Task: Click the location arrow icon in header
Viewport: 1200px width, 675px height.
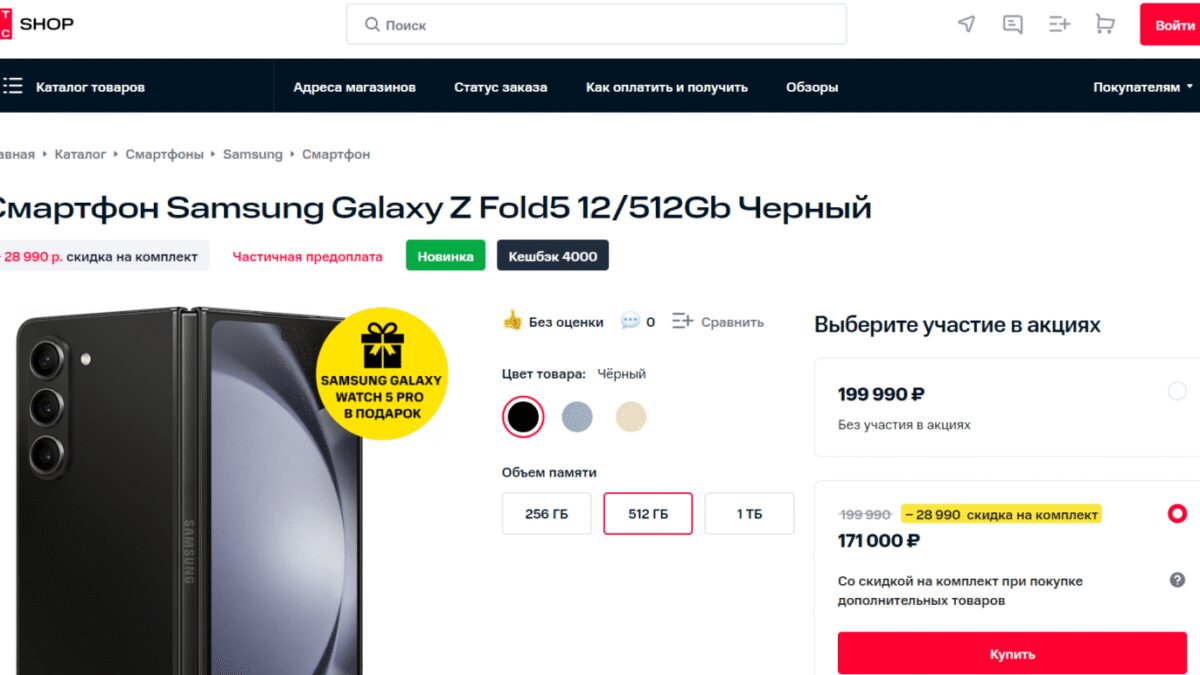Action: (x=966, y=24)
